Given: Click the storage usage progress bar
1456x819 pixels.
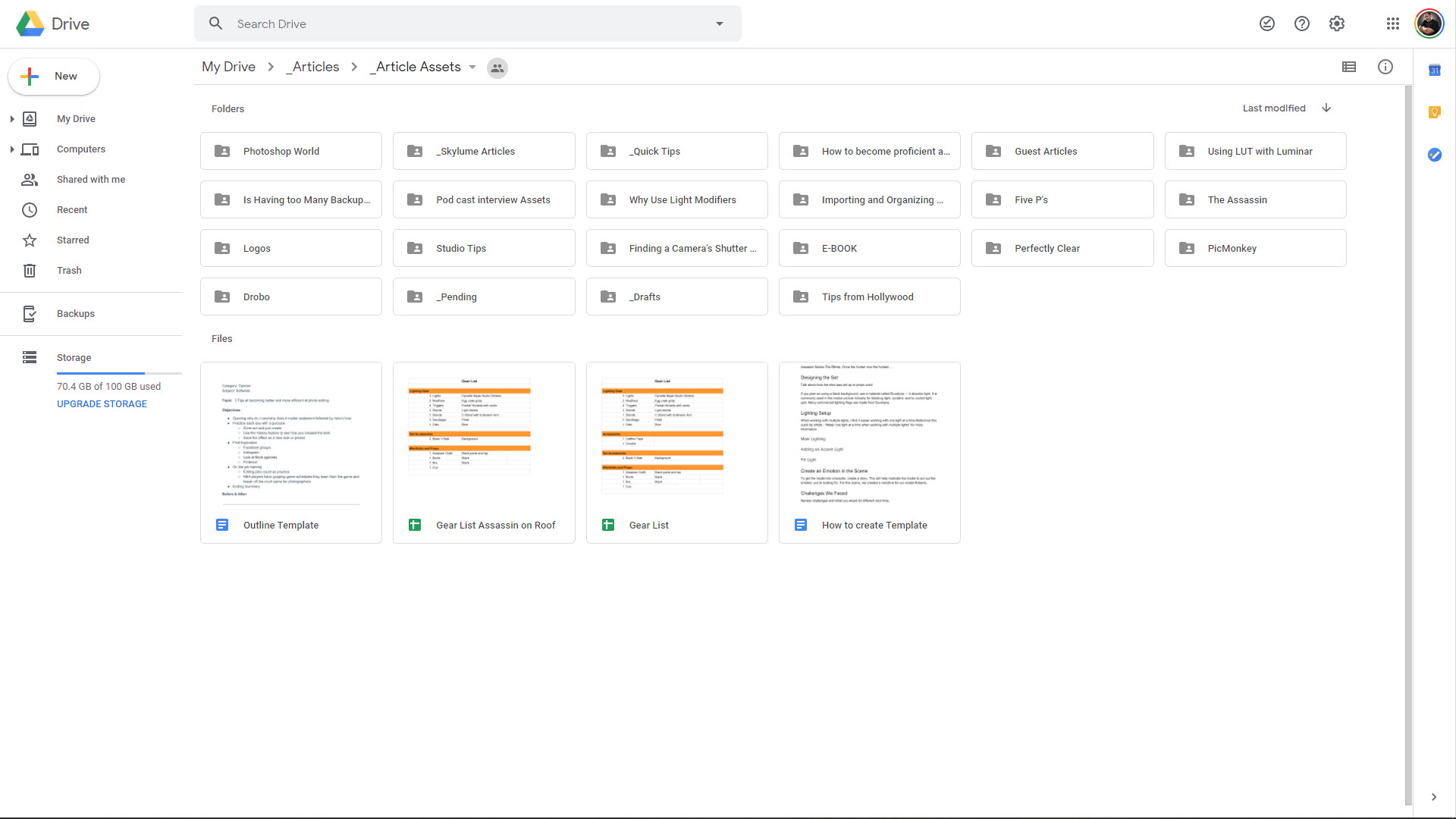Looking at the screenshot, I should click(x=119, y=373).
